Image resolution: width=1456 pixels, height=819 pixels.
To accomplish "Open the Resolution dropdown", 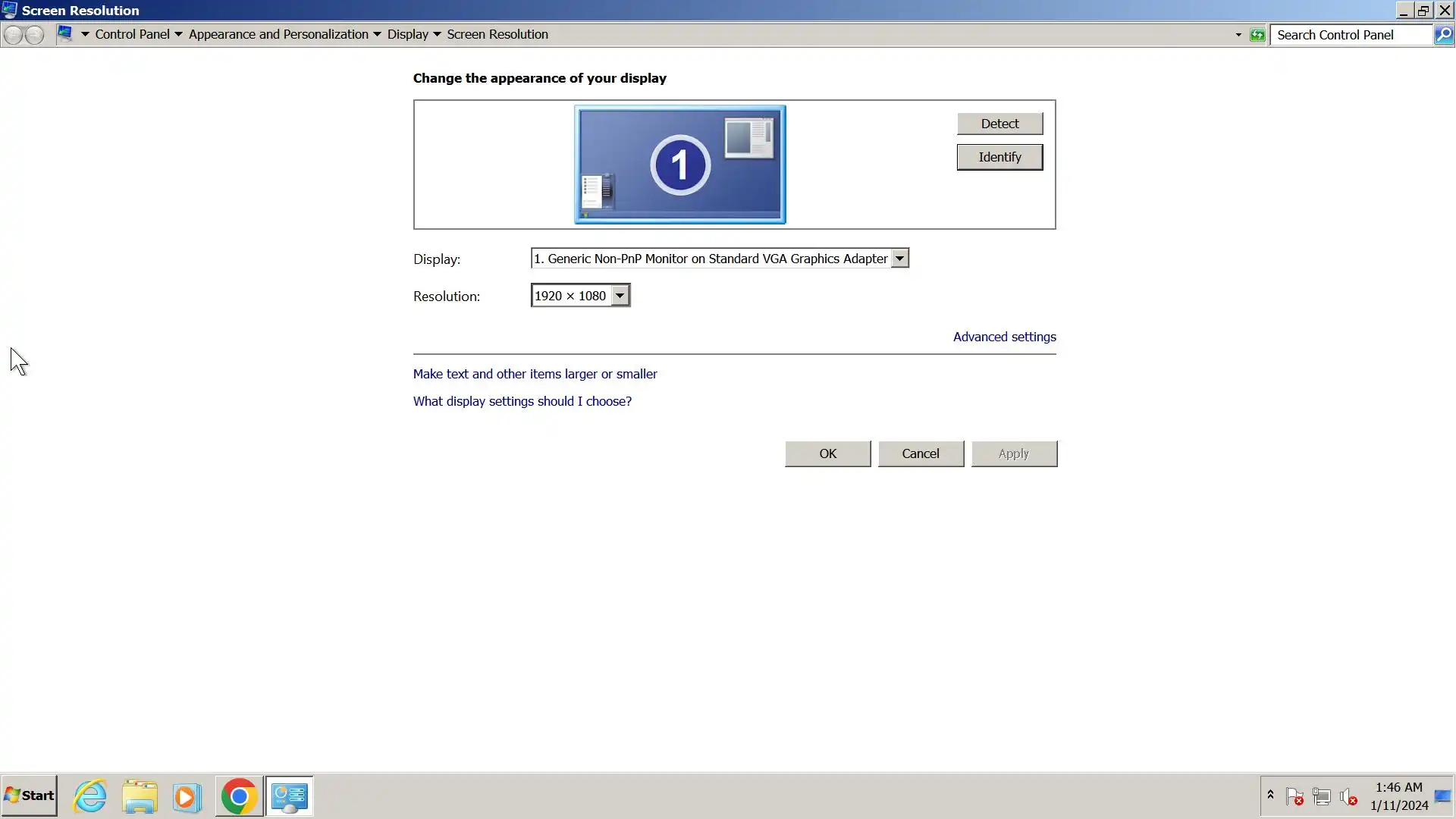I will pyautogui.click(x=620, y=296).
